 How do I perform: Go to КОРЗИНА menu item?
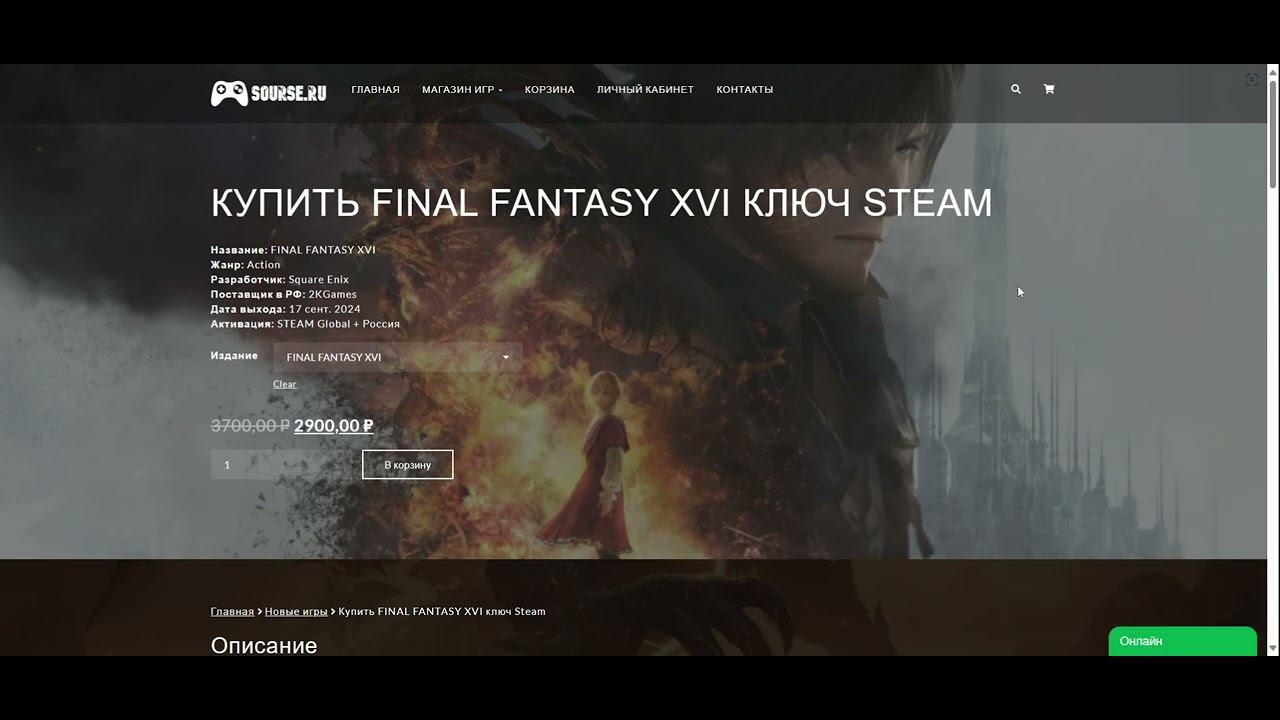(x=550, y=90)
